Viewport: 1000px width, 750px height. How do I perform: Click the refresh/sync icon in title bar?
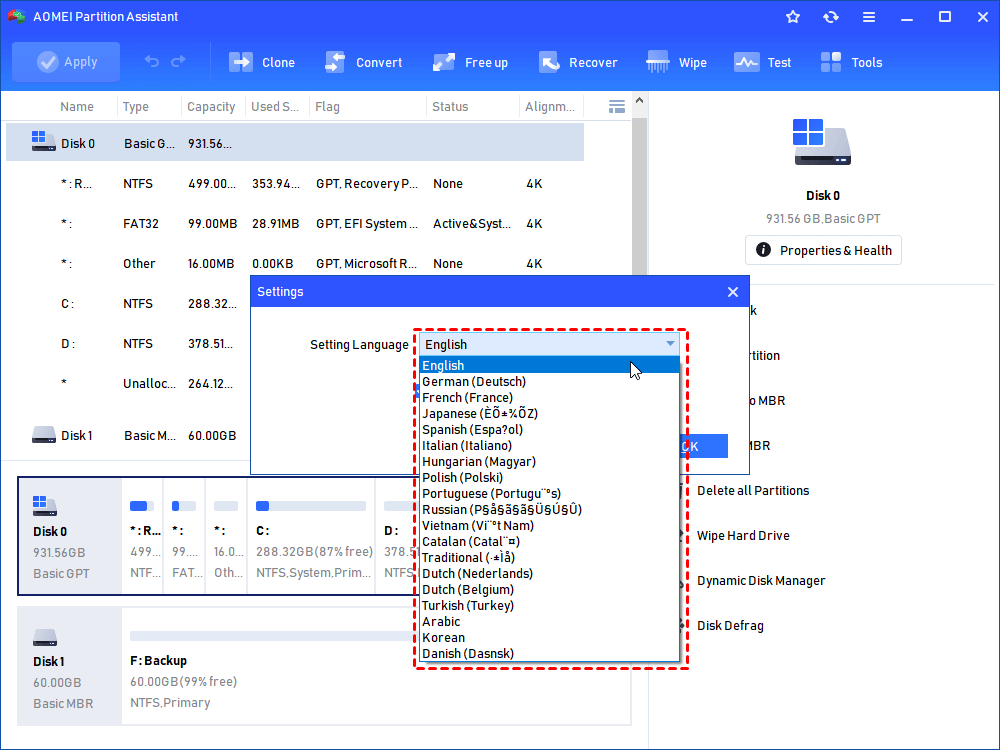pyautogui.click(x=831, y=16)
